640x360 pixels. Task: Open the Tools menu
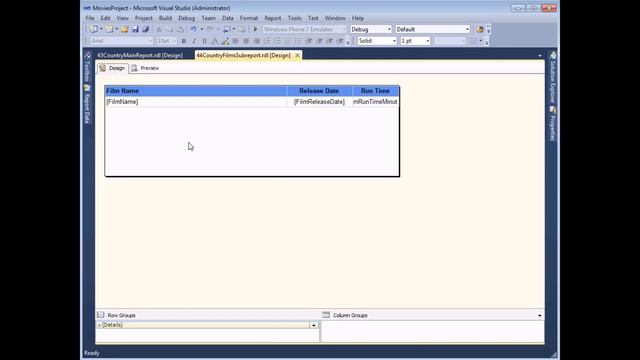pos(294,18)
